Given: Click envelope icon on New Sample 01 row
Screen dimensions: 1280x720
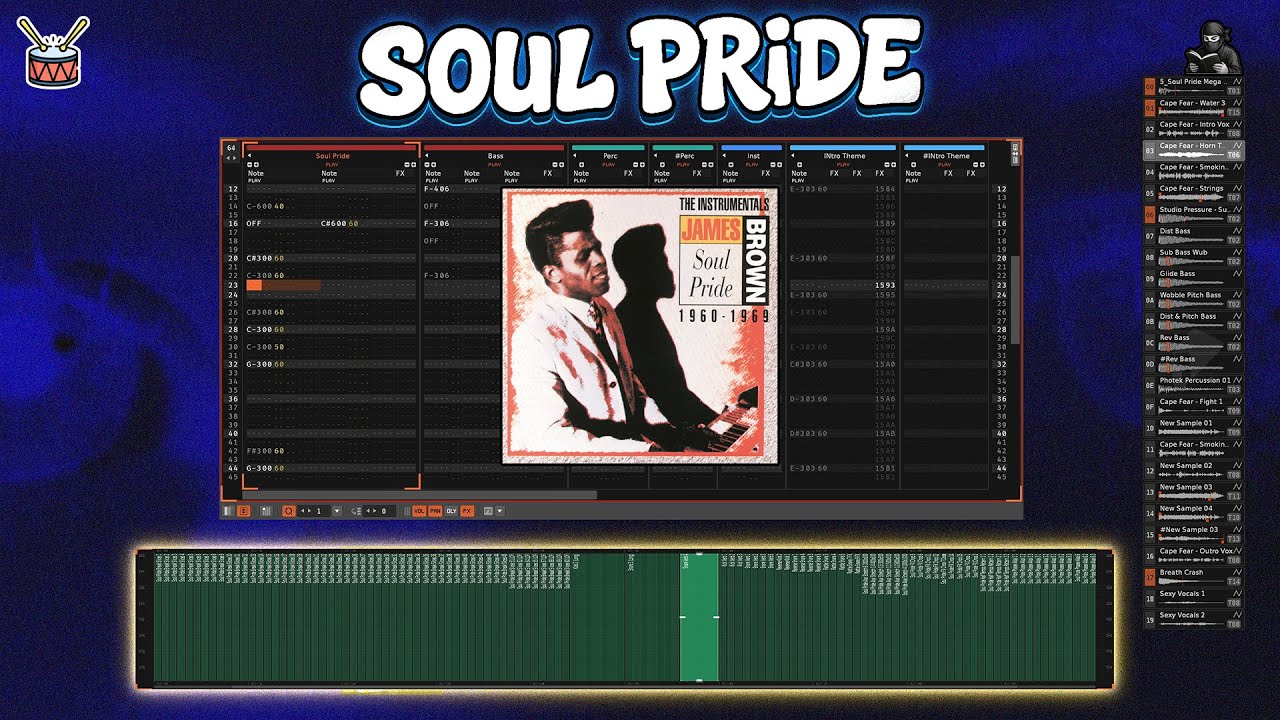Looking at the screenshot, I should (1237, 423).
